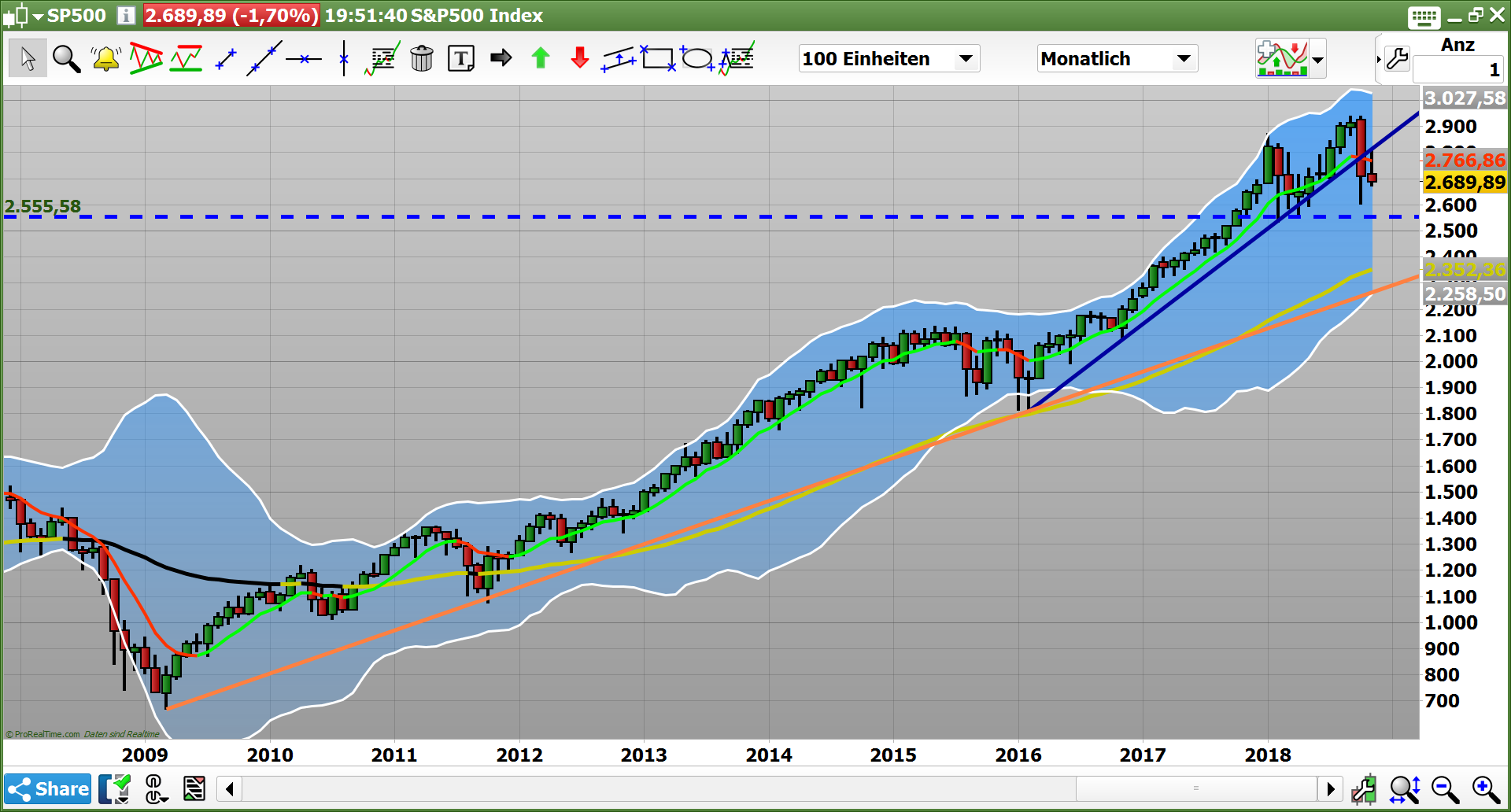Click the checklist icon next to Share
Viewport: 1511px width, 812px height.
pyautogui.click(x=116, y=788)
